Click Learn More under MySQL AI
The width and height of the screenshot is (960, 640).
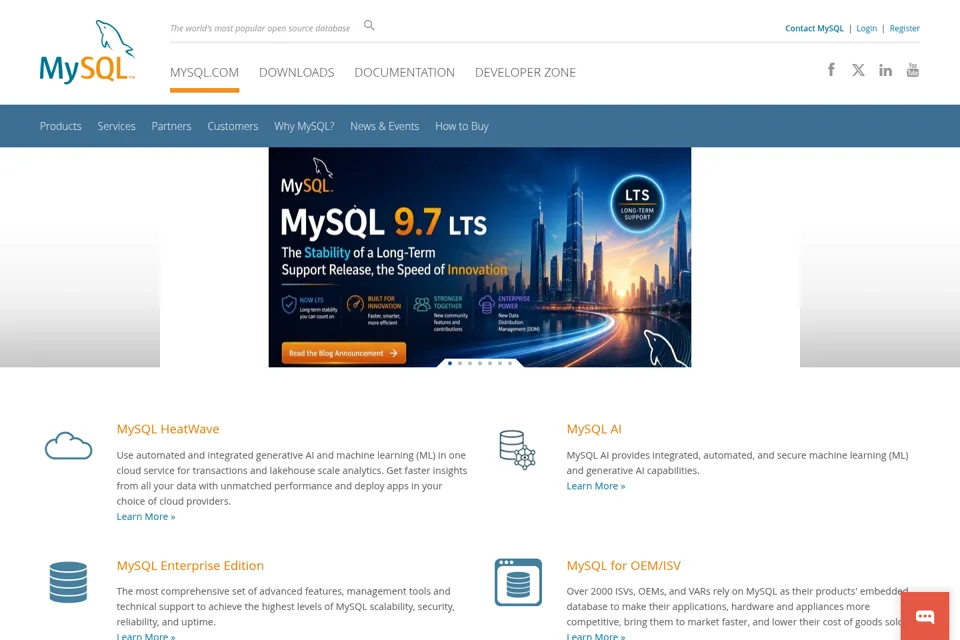click(596, 486)
